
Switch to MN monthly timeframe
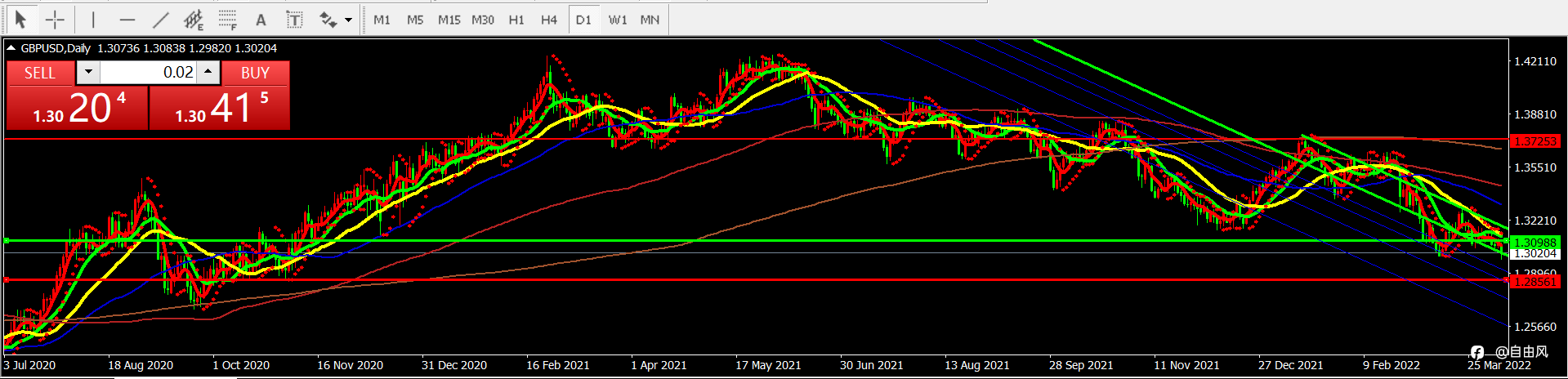(x=650, y=20)
